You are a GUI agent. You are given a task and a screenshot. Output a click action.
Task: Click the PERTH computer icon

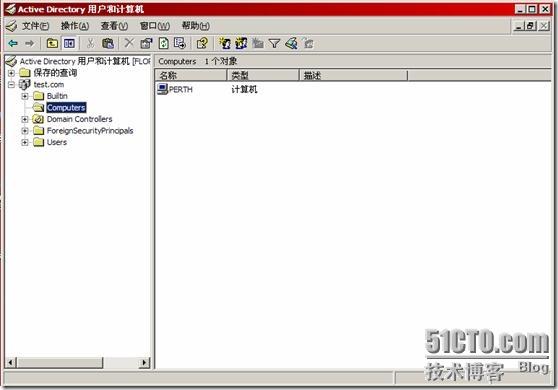click(x=162, y=89)
